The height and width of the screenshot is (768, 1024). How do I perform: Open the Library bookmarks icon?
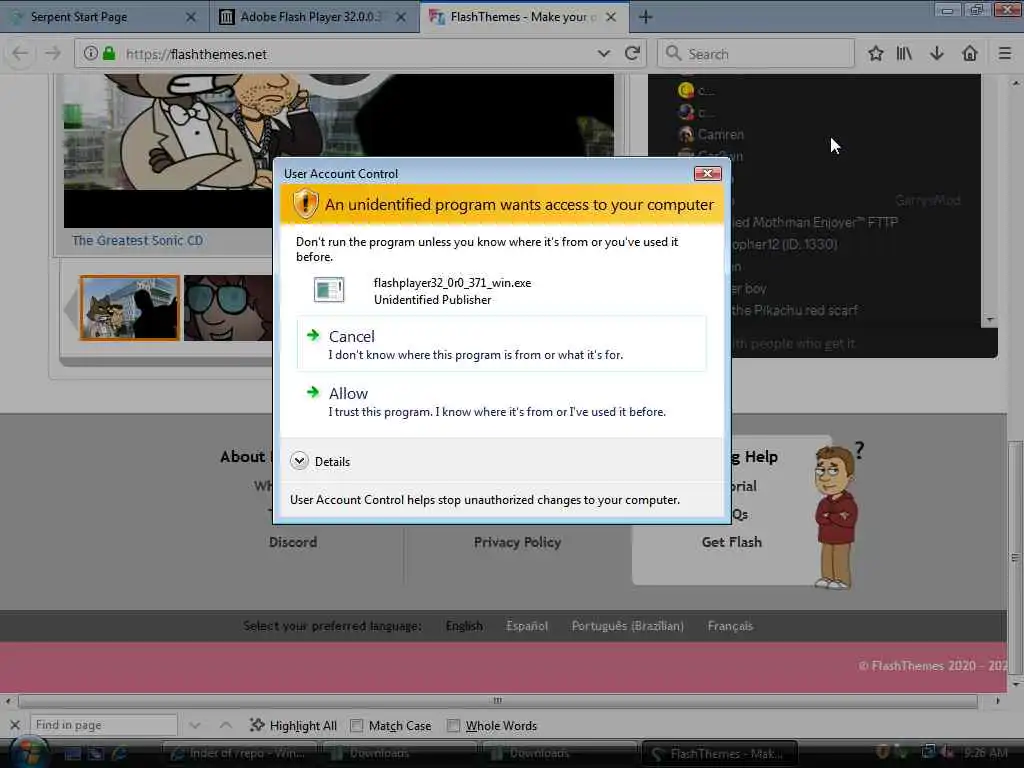click(904, 54)
